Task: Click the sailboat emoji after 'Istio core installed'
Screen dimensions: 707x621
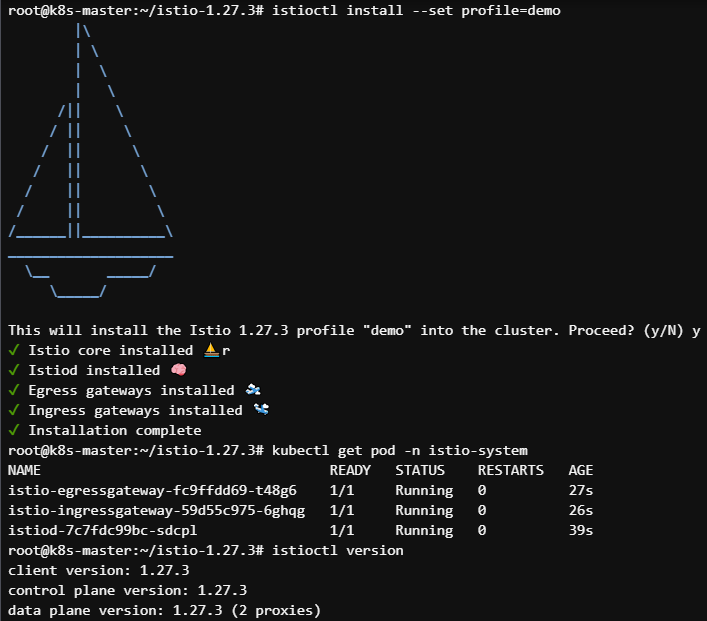Action: 211,350
